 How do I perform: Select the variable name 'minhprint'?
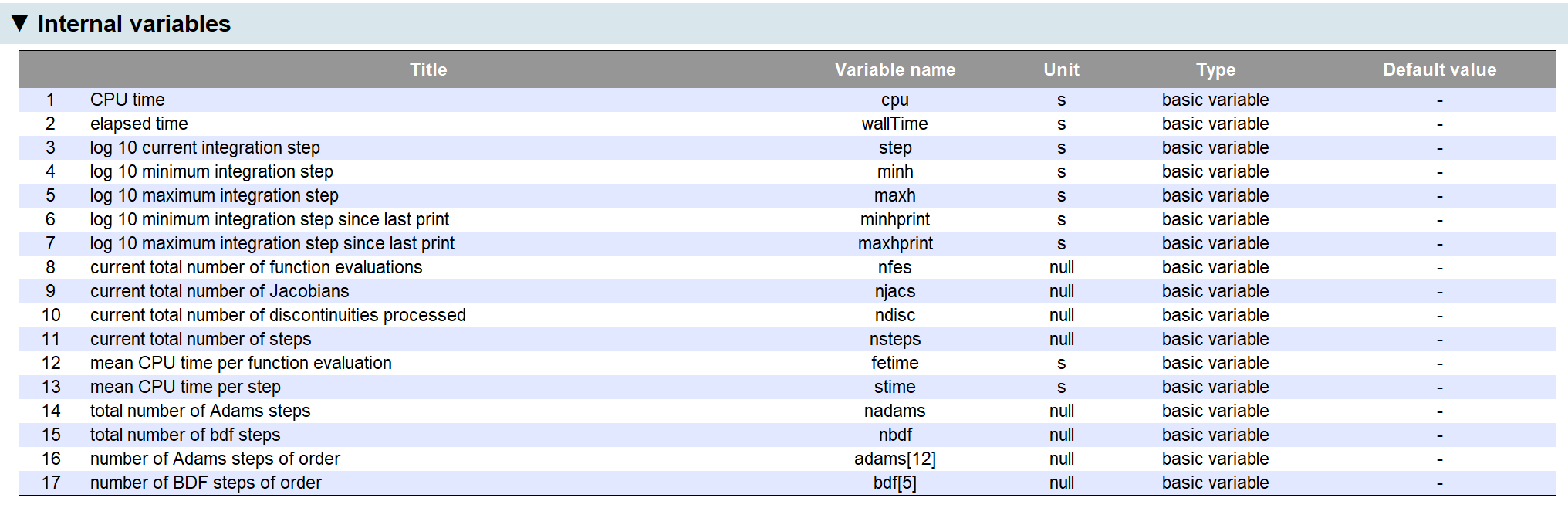895,219
